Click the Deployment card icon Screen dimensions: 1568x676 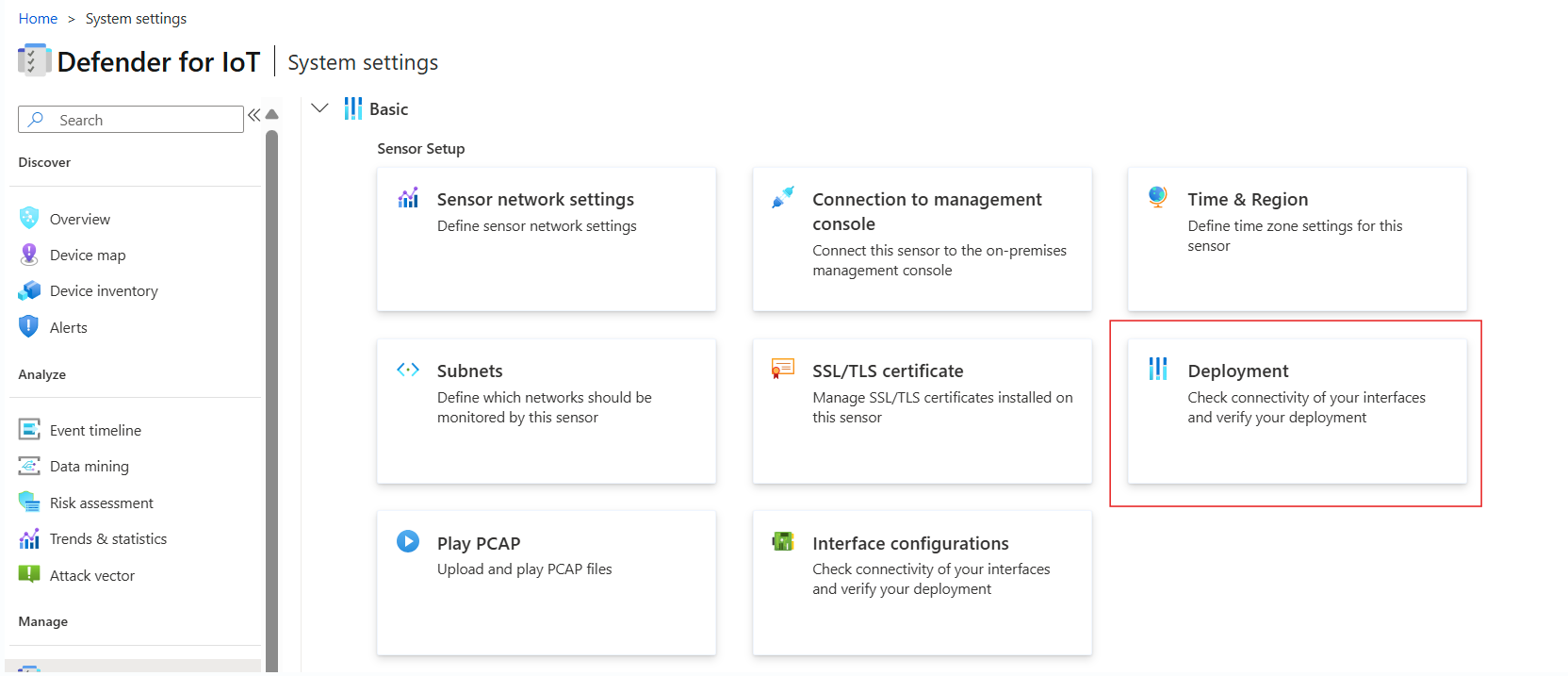point(1158,369)
